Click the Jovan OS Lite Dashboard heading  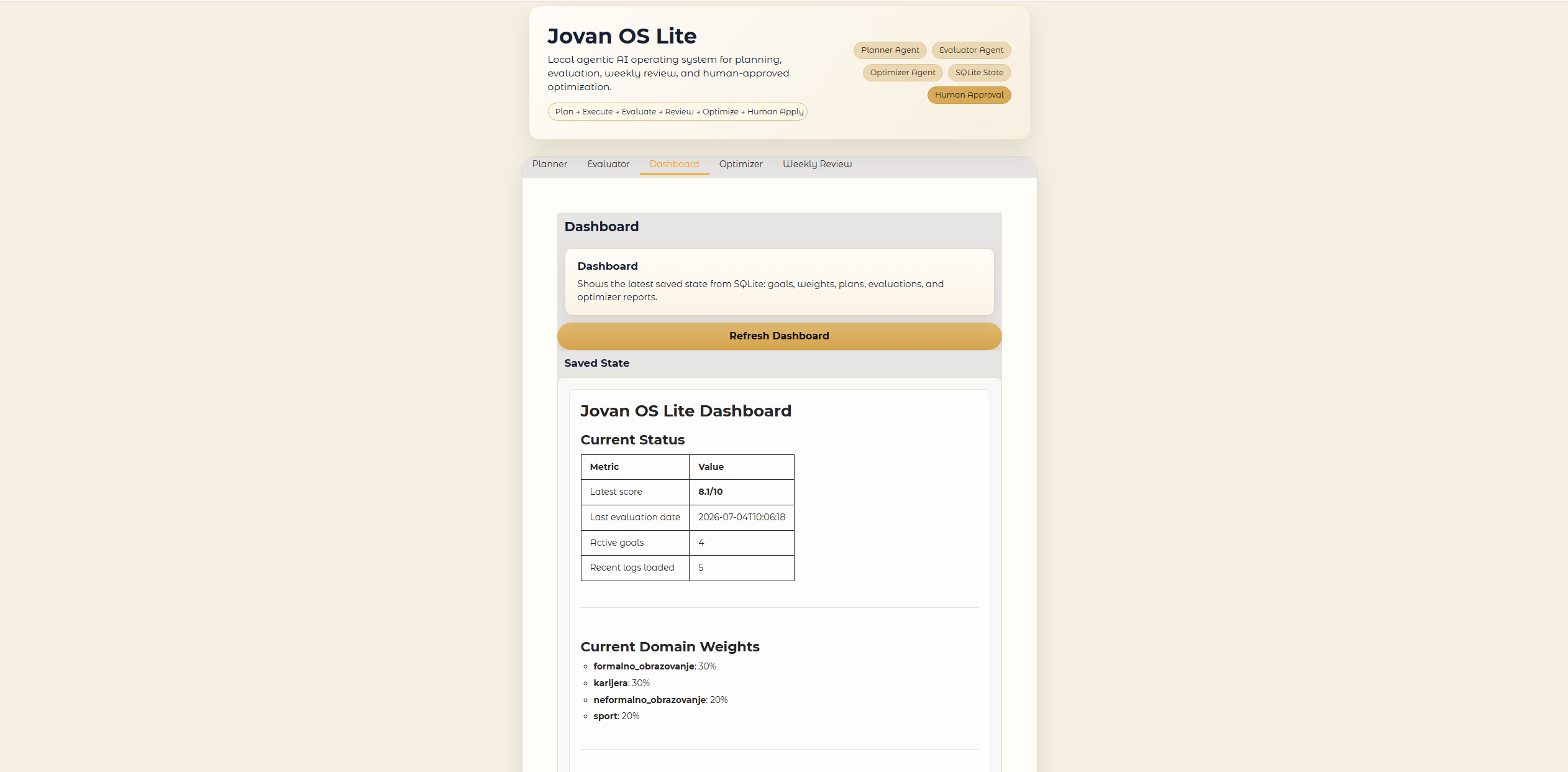[686, 411]
